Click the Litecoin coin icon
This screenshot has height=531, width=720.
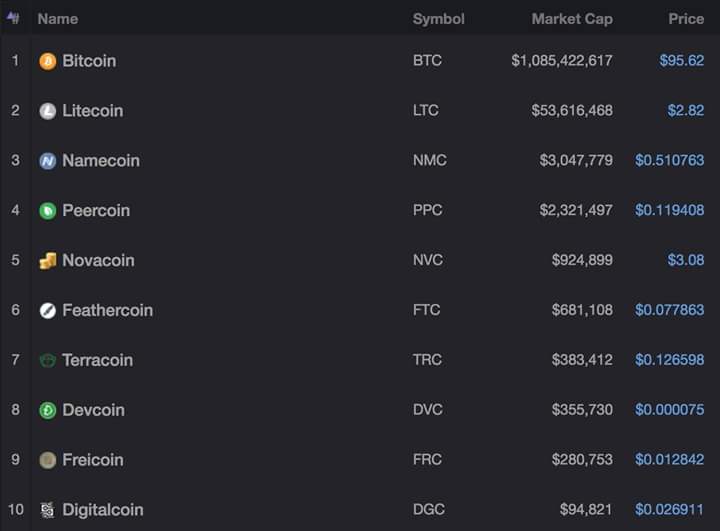coord(48,111)
